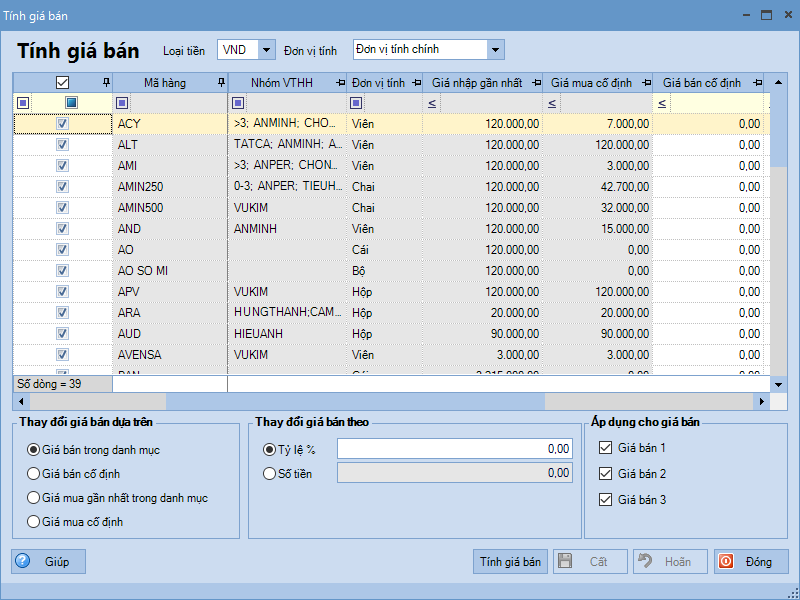Uncheck the checkbox for row AVENSA

(x=62, y=354)
